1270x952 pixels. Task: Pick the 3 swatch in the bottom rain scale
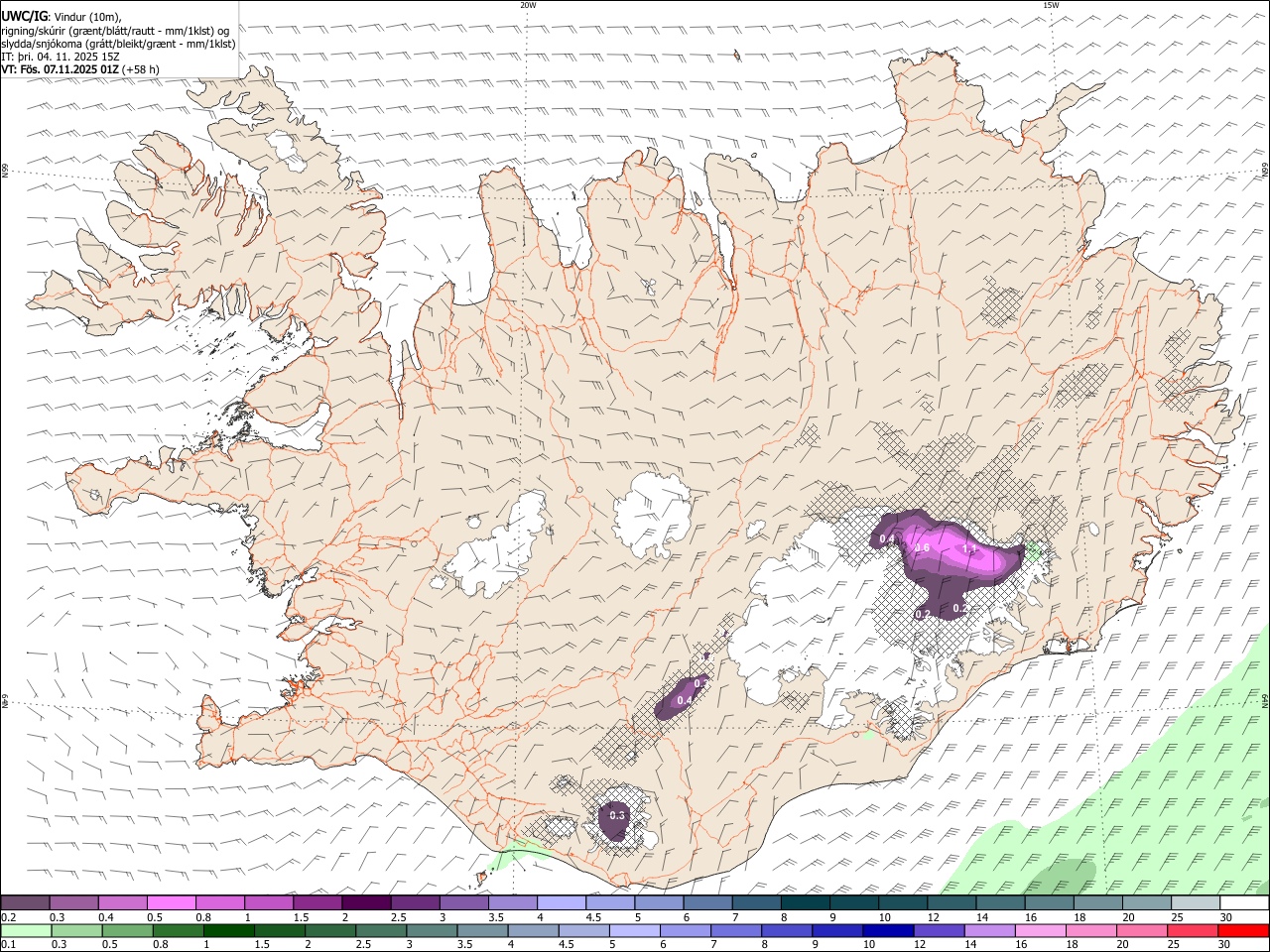431,931
